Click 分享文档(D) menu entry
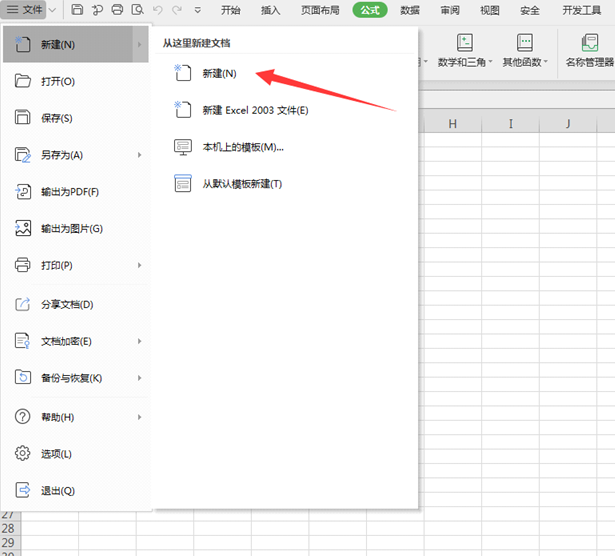Image resolution: width=615 pixels, height=556 pixels. point(75,304)
